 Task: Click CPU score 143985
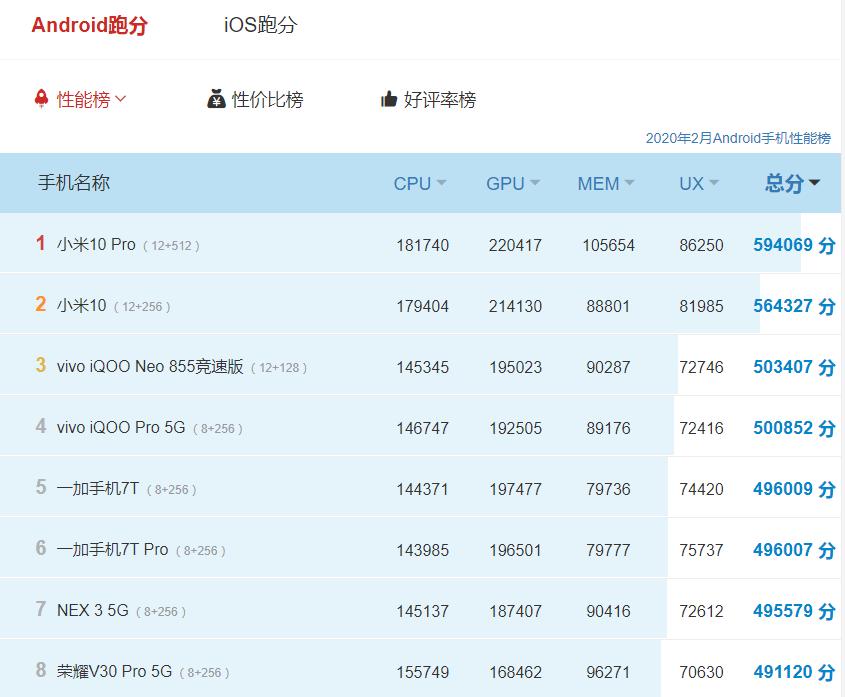click(422, 550)
